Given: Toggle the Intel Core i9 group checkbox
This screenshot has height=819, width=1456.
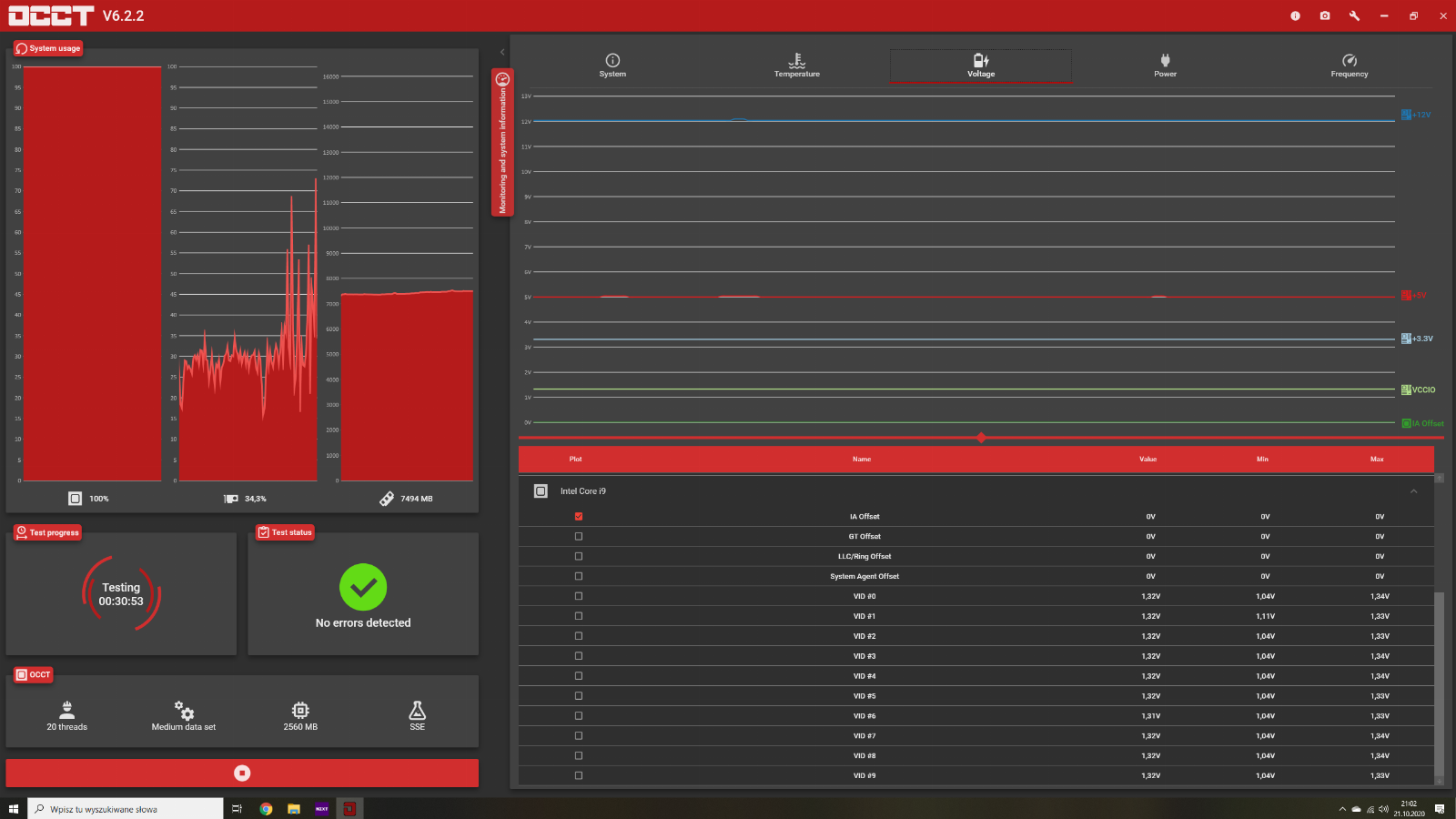Looking at the screenshot, I should 541,491.
